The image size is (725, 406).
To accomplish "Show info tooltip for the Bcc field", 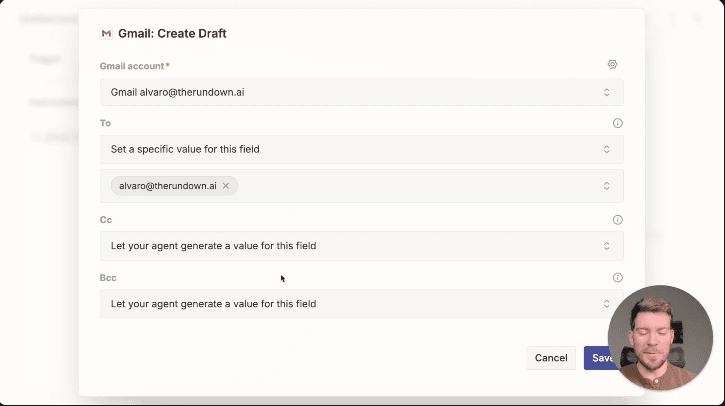I will pyautogui.click(x=617, y=277).
